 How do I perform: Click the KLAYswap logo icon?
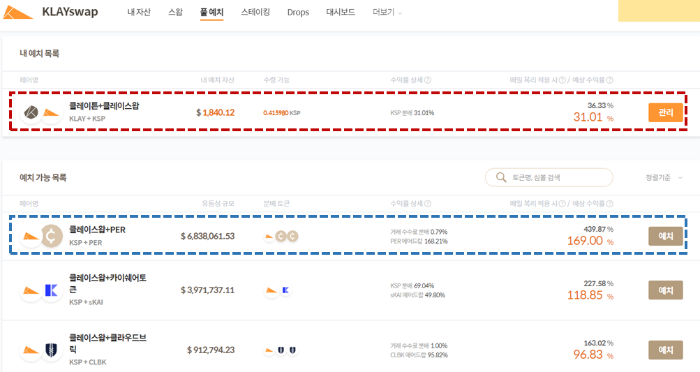pyautogui.click(x=17, y=13)
